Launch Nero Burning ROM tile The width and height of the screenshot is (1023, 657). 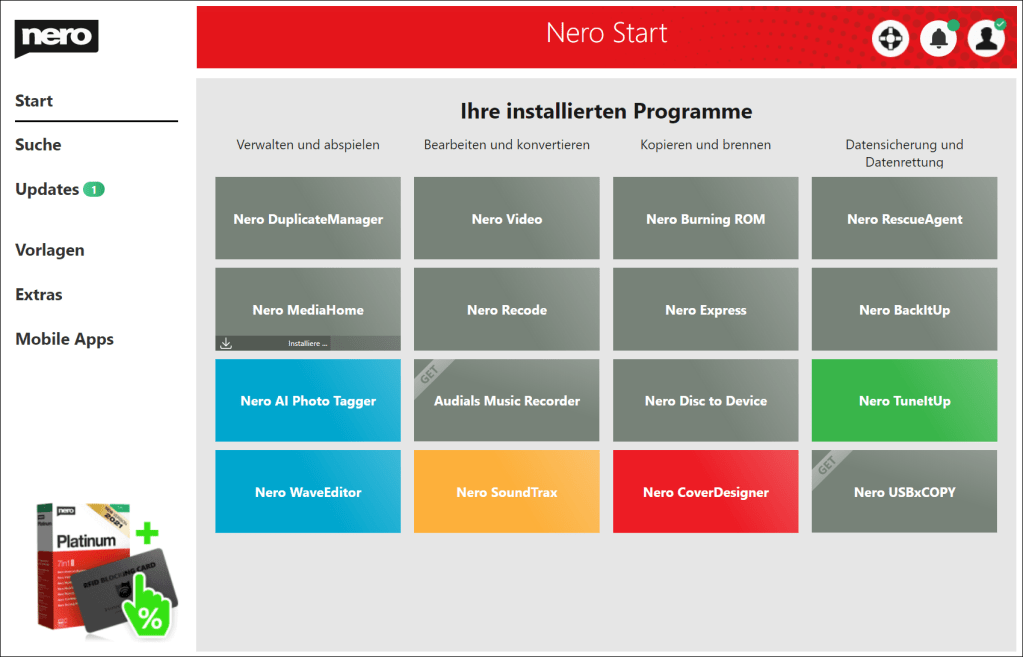tap(705, 219)
